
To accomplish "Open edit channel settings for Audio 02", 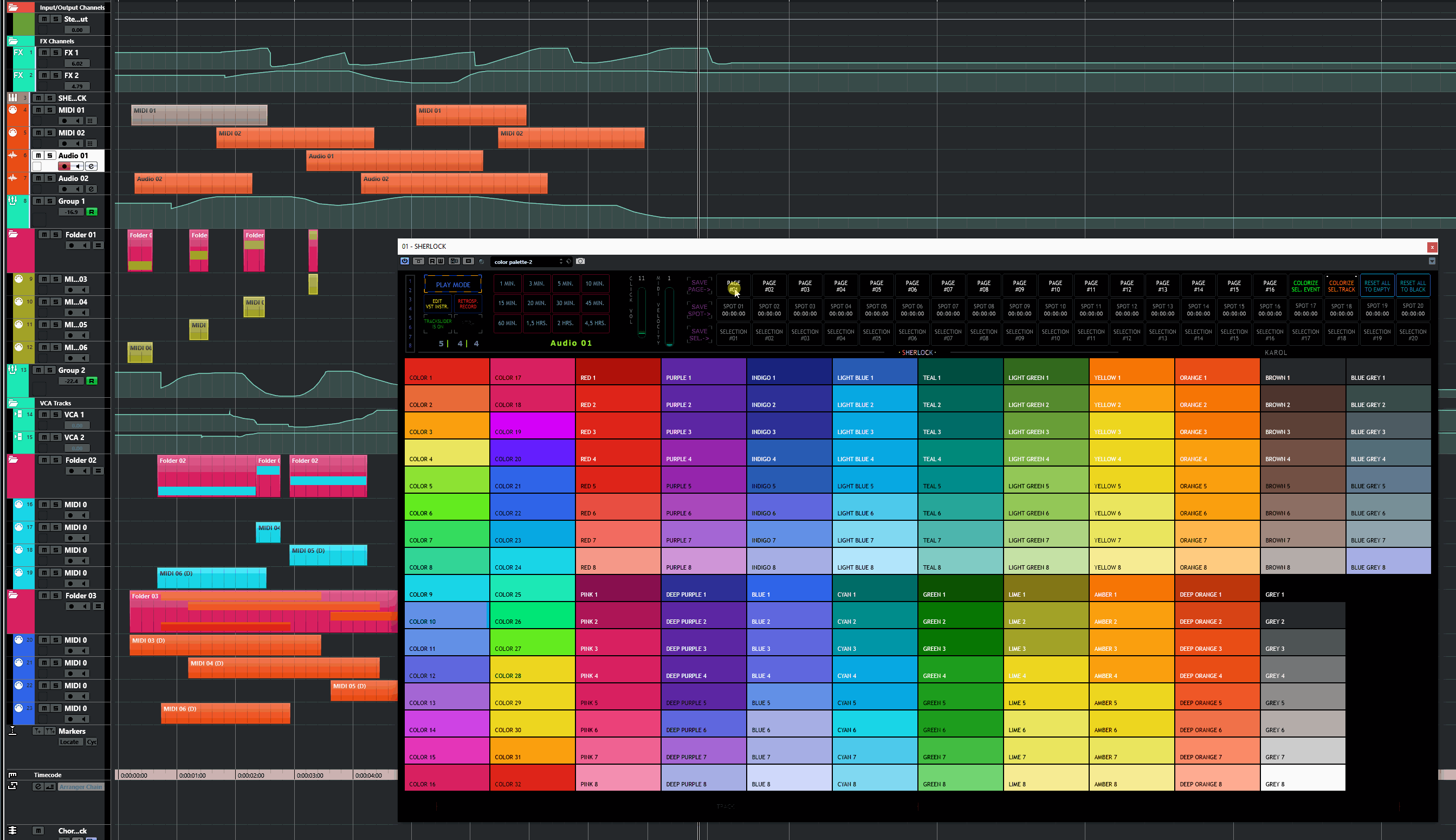I will click(x=91, y=189).
